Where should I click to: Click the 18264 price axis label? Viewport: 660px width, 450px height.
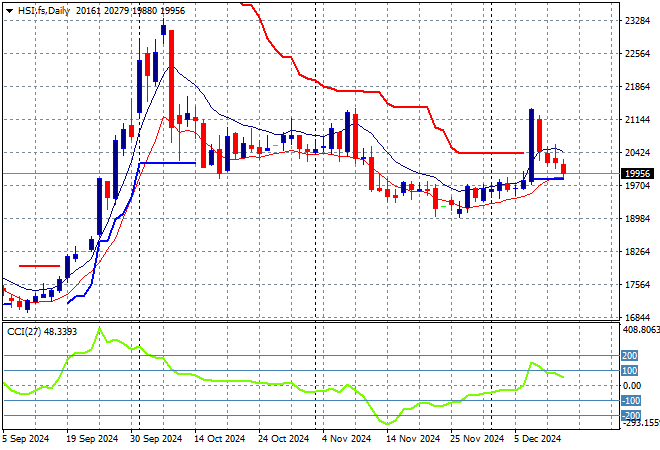636,252
